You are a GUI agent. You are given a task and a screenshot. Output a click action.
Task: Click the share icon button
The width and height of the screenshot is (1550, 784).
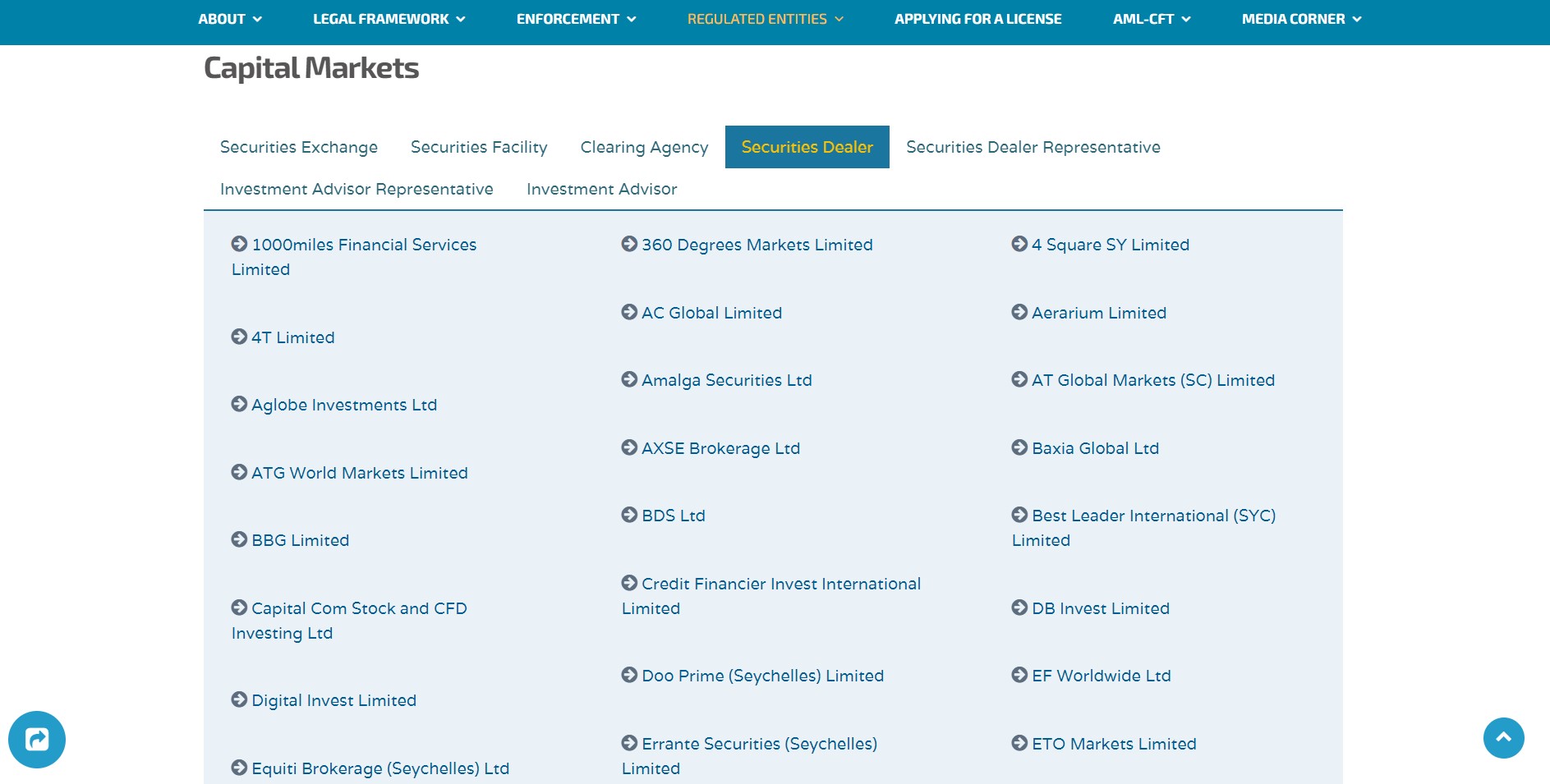37,740
